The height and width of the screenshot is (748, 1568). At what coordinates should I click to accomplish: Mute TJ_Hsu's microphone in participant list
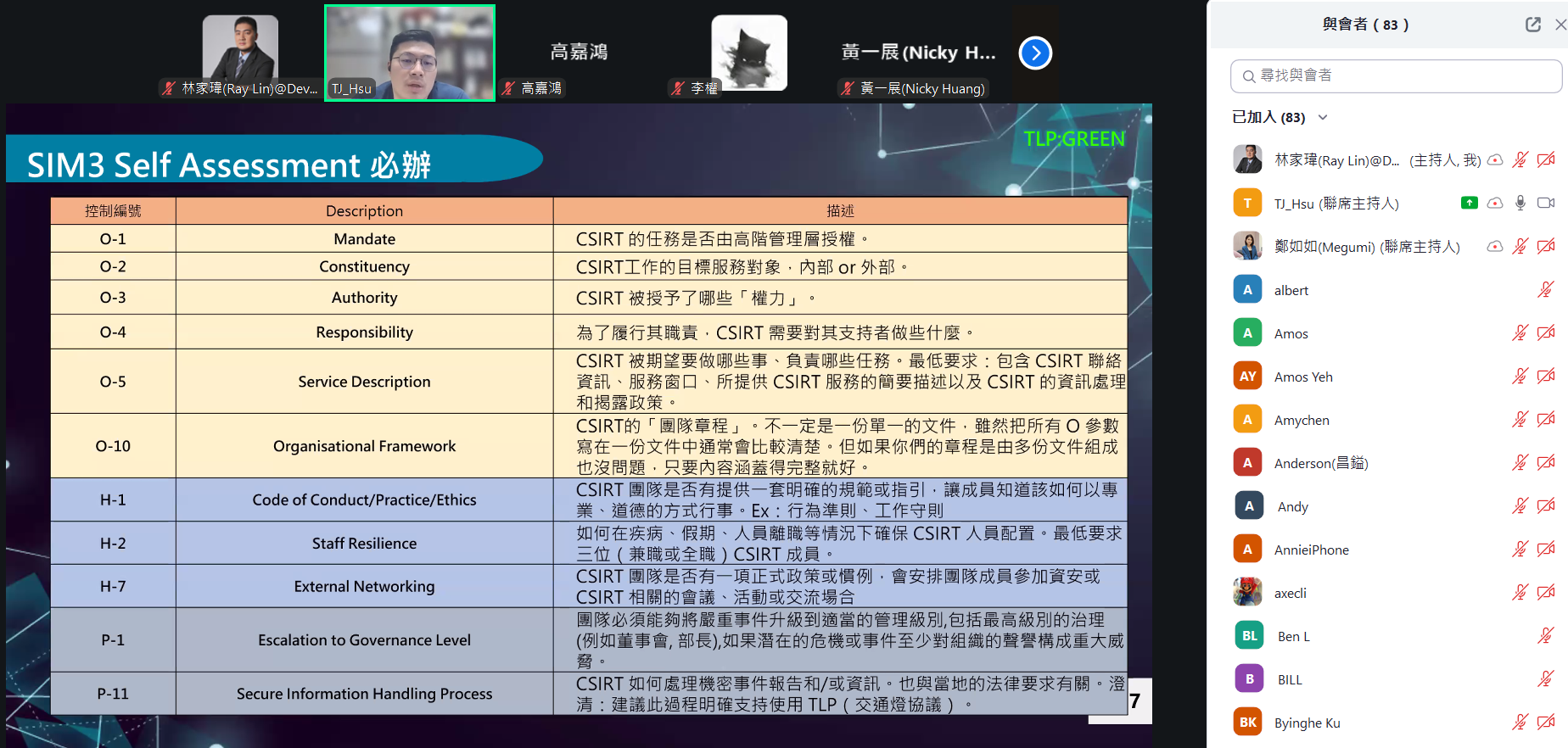click(1520, 203)
